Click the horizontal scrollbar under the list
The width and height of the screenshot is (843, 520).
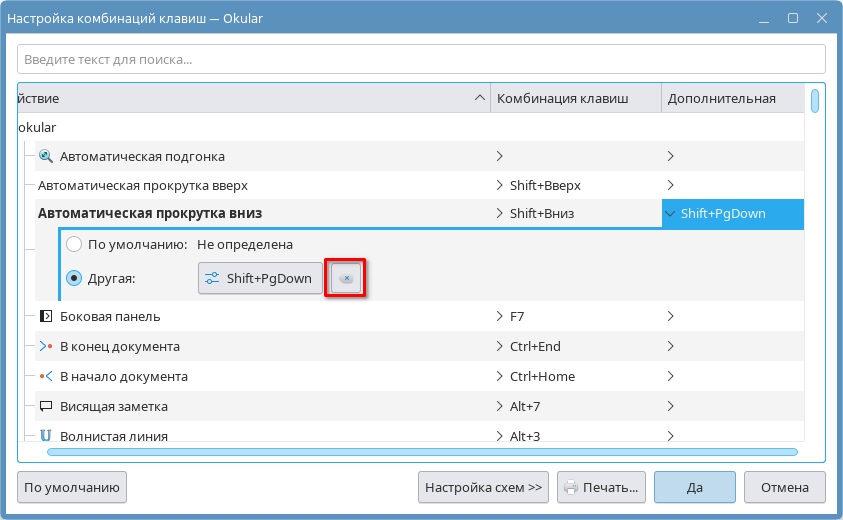420,452
